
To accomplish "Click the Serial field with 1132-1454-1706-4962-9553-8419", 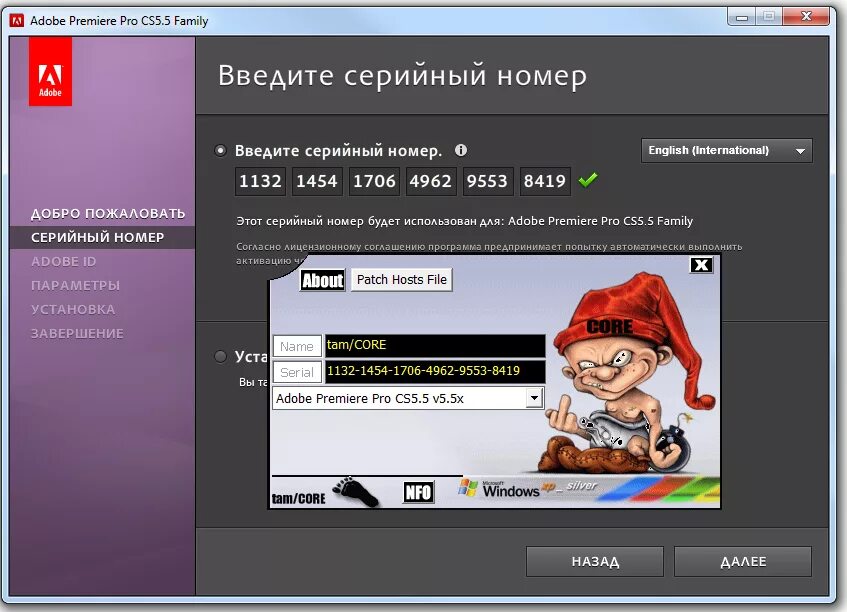I will point(435,372).
